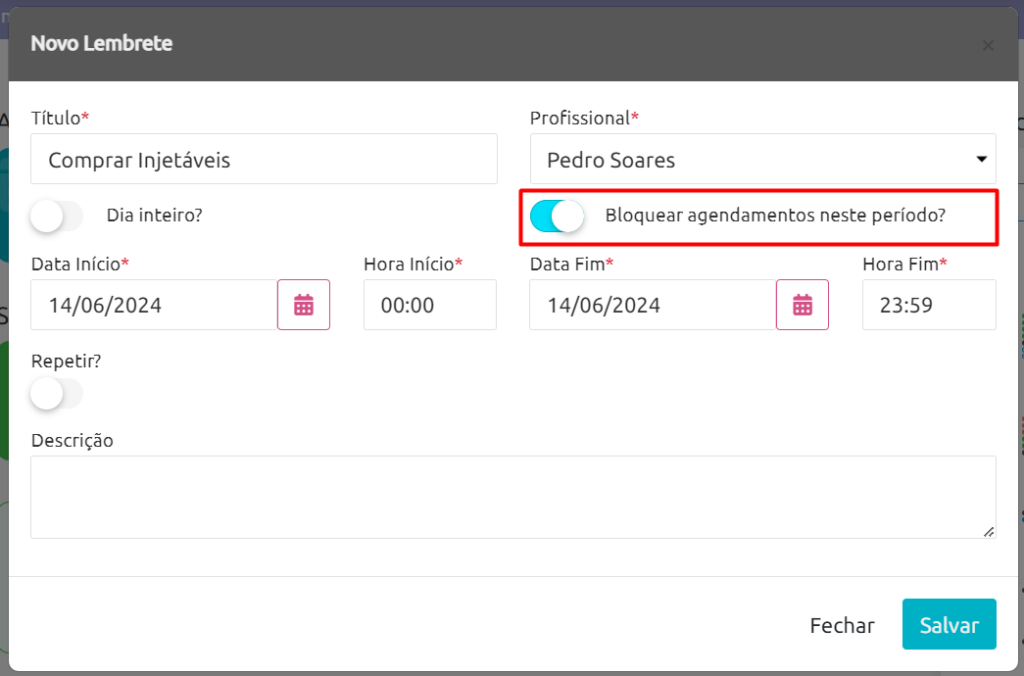Open the calendar picker for Data Início
The width and height of the screenshot is (1024, 676).
point(304,304)
